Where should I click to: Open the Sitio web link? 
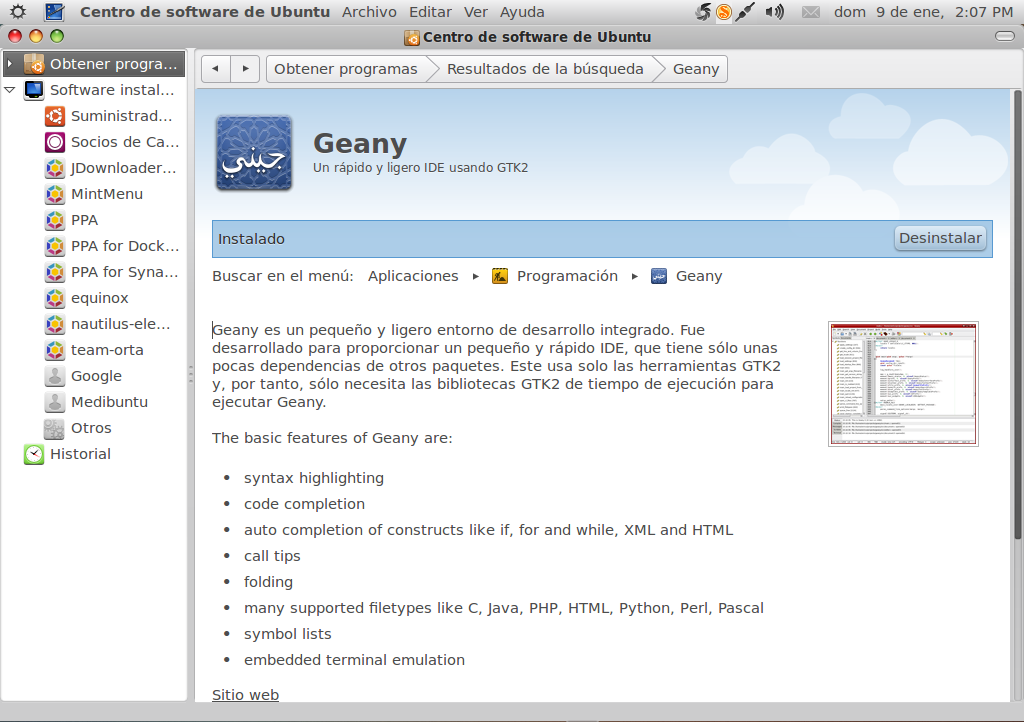(x=245, y=694)
